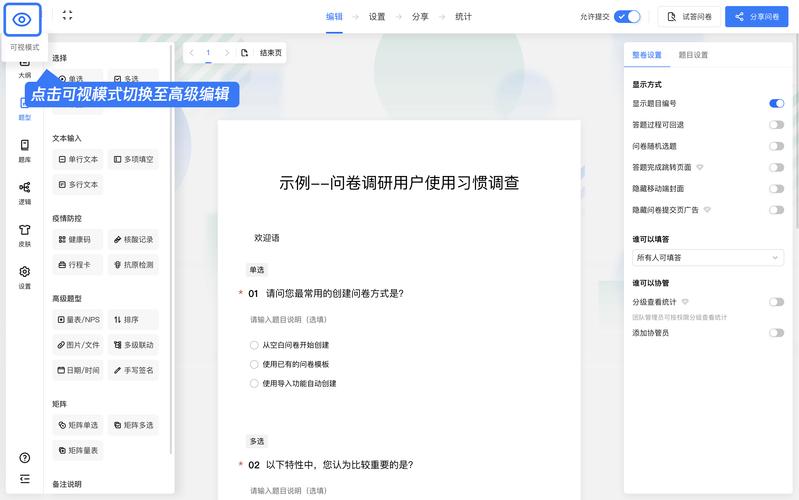
Task: Toggle 显示题目编号 switch
Action: tap(777, 103)
